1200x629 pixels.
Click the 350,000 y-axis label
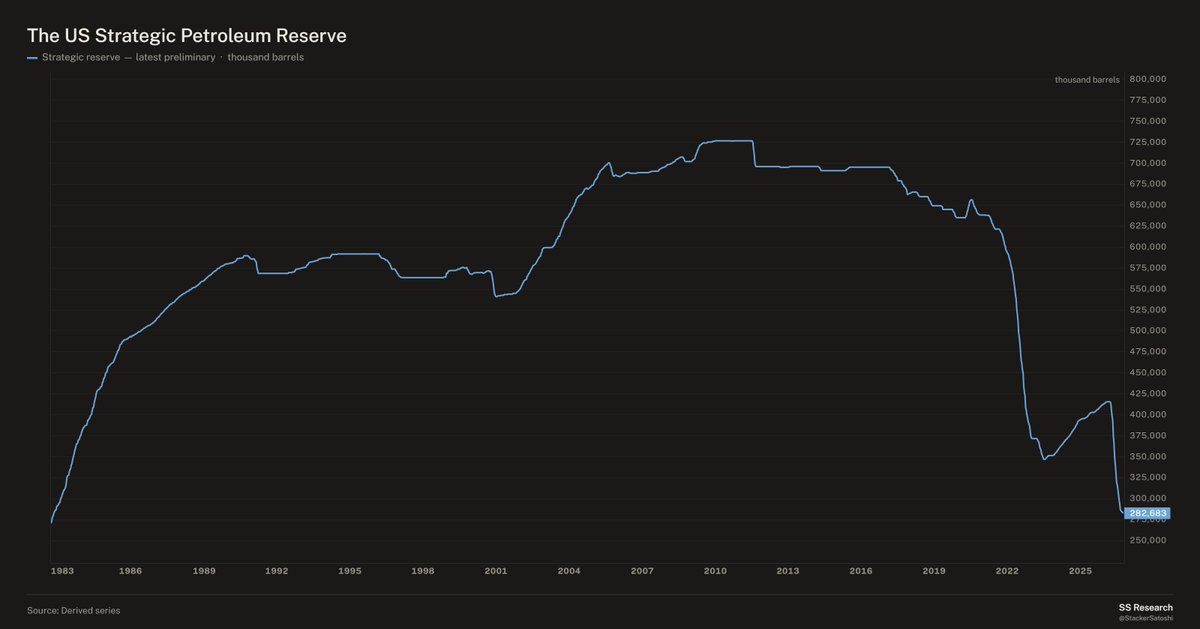(1148, 457)
